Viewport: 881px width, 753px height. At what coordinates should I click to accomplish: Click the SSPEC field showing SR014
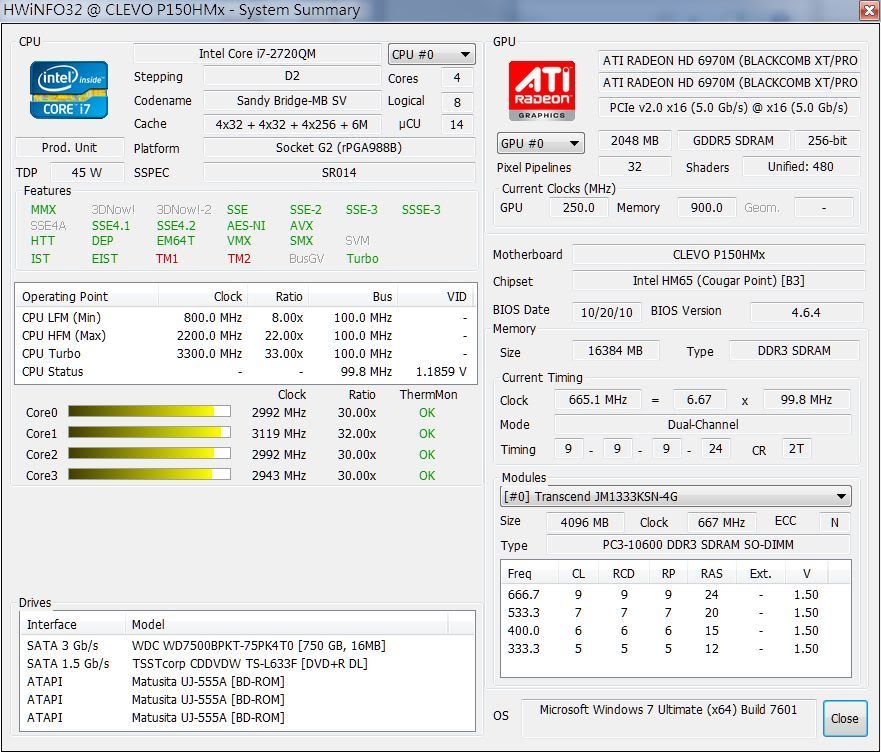pyautogui.click(x=339, y=172)
